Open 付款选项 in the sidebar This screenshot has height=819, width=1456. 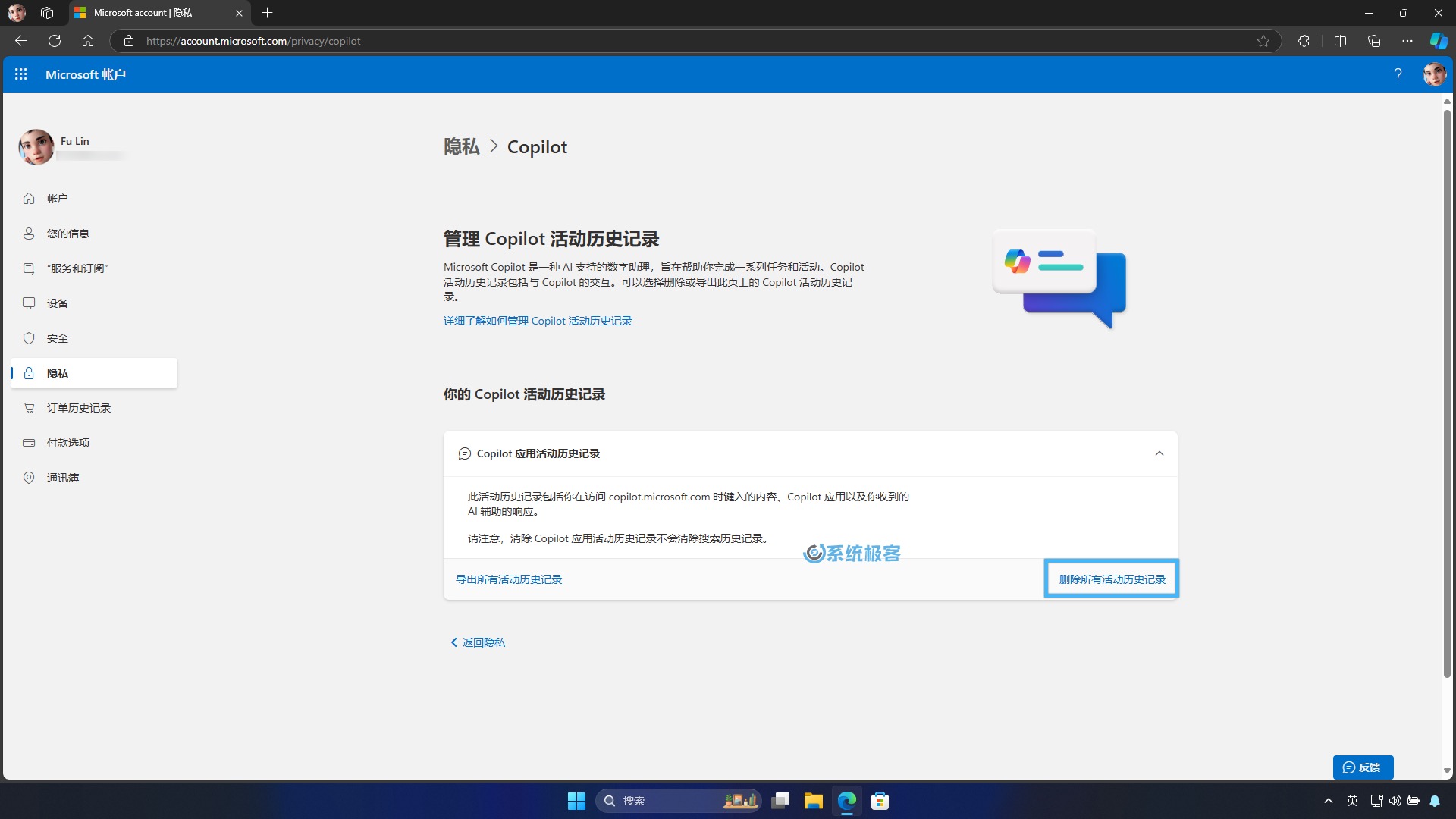94,443
